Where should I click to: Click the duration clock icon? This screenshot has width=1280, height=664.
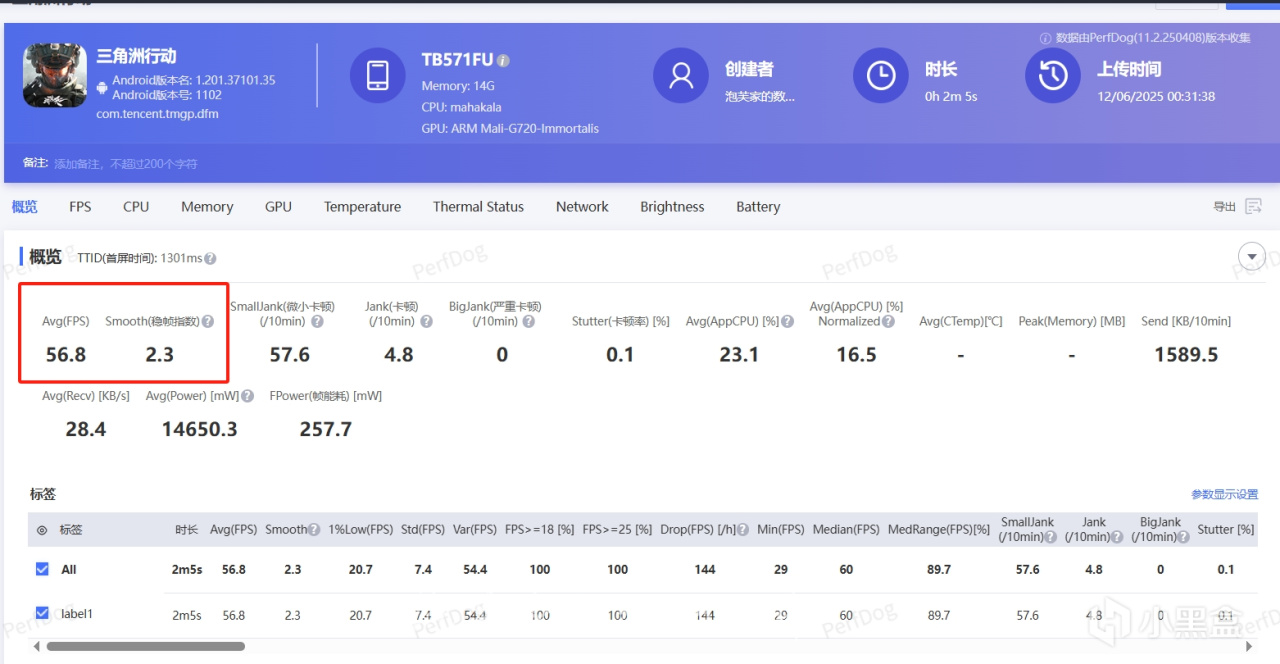click(881, 75)
